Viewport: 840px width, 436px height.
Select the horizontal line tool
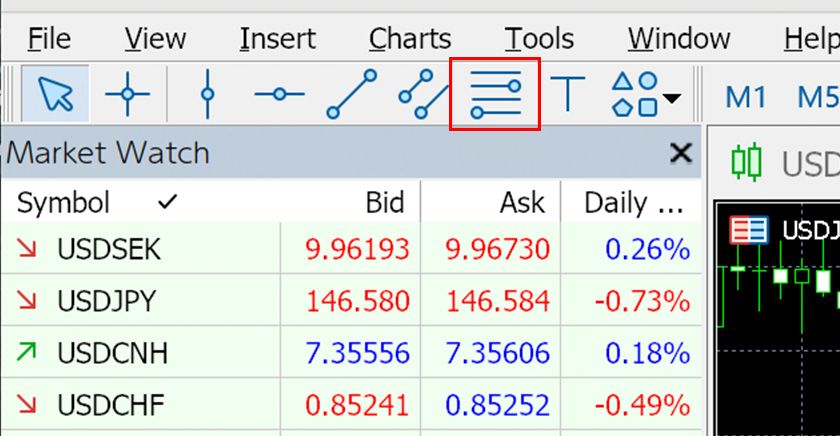(279, 95)
